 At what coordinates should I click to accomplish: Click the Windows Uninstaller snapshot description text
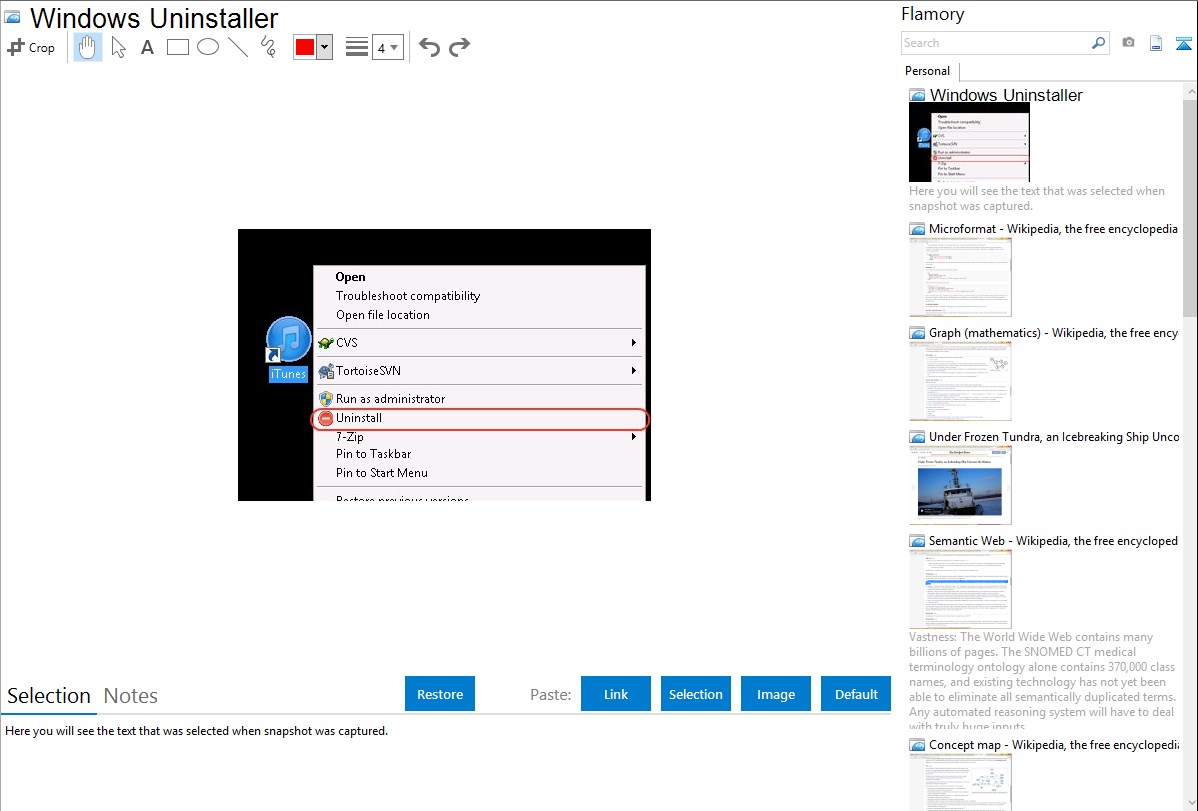(1037, 199)
